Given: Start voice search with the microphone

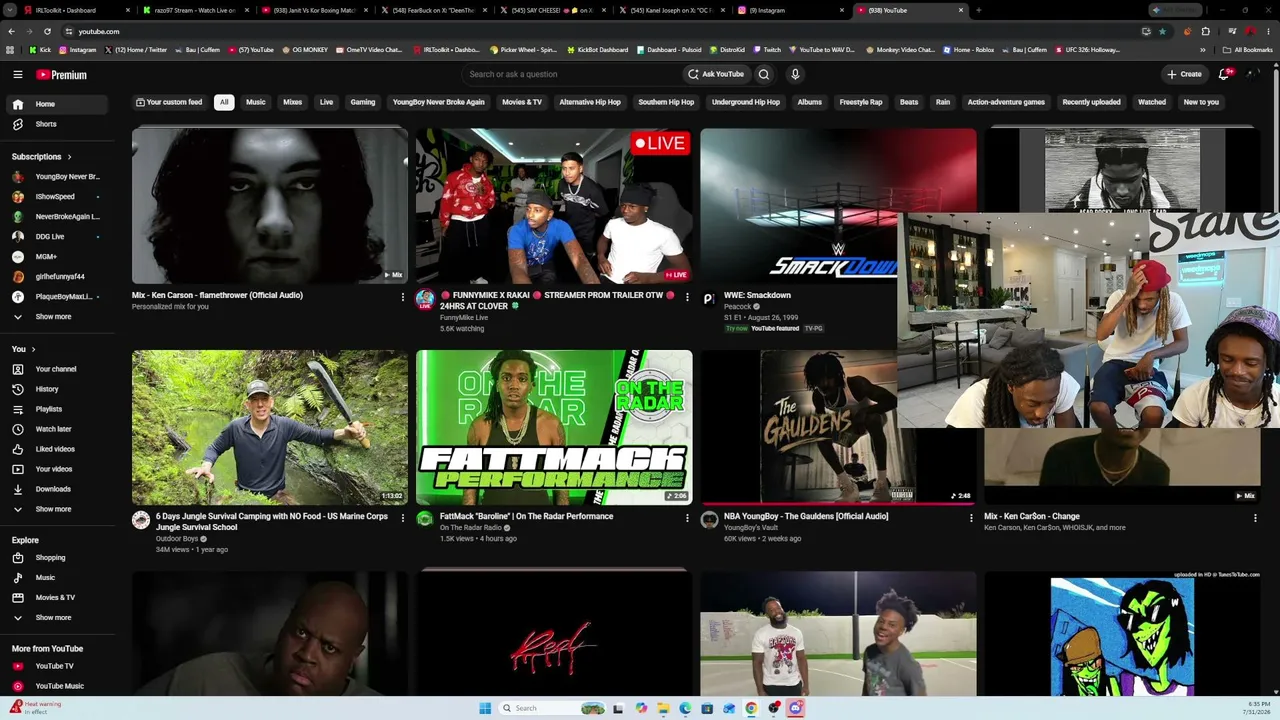Looking at the screenshot, I should click(x=795, y=74).
